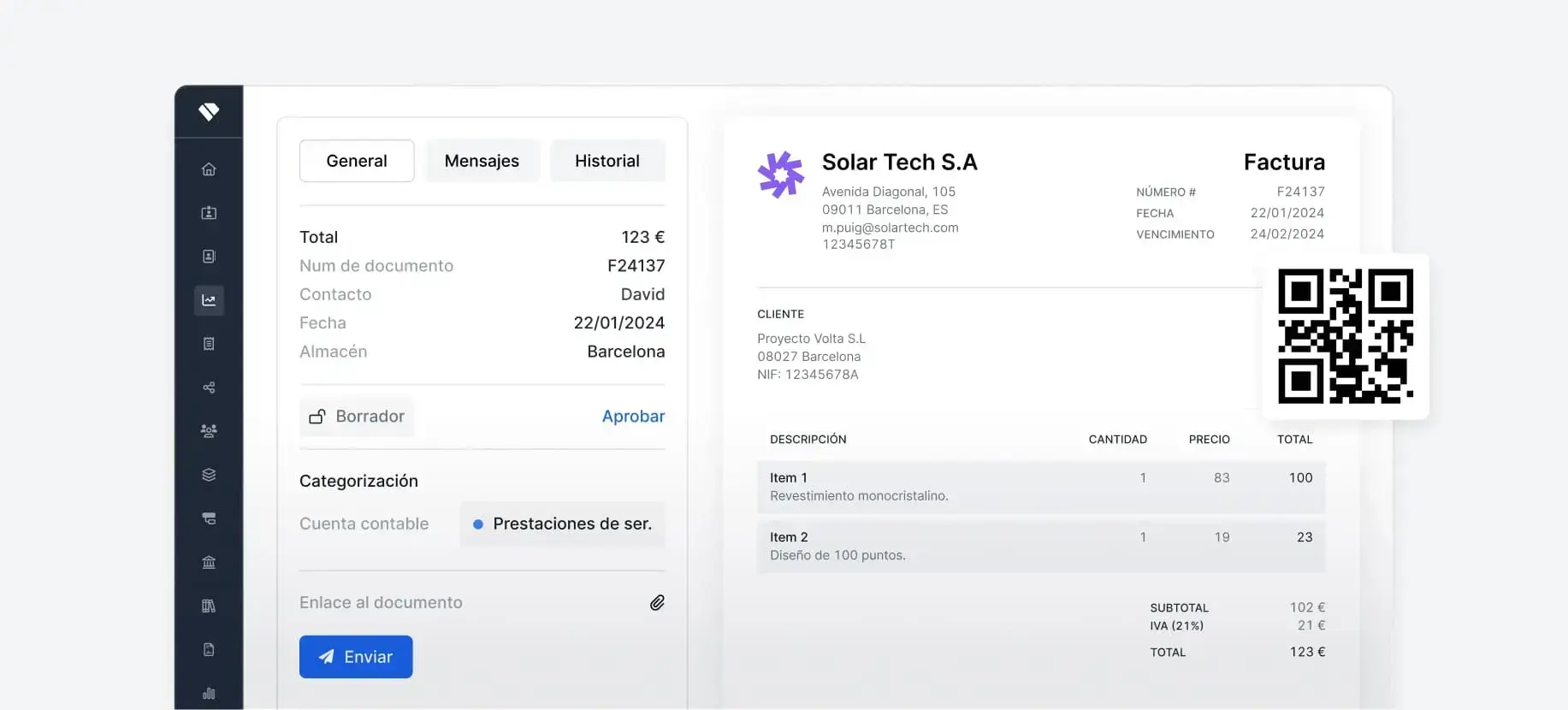Click the email m.puig@solartech.com
The width and height of the screenshot is (1568, 710).
click(x=890, y=228)
